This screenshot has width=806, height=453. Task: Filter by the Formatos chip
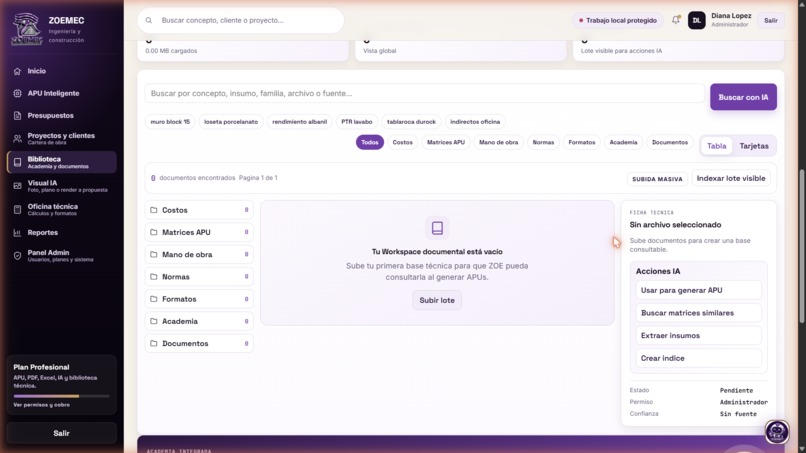pos(582,142)
